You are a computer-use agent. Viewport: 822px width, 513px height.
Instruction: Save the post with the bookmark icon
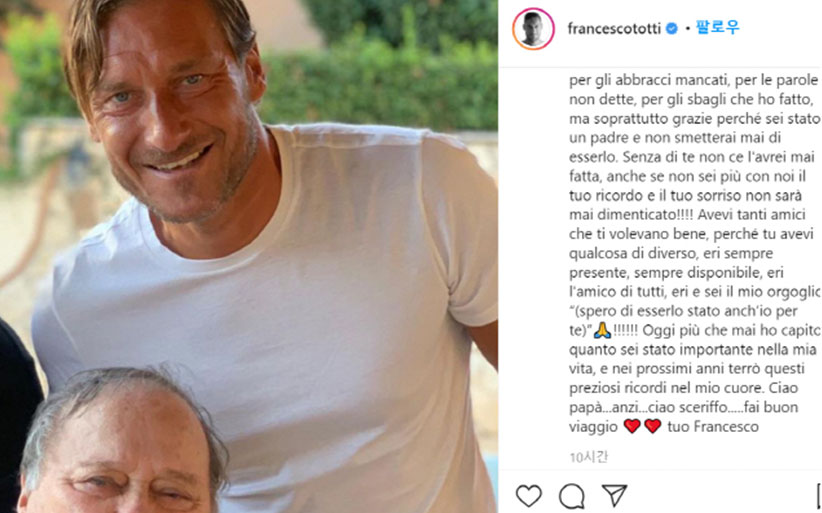[819, 495]
